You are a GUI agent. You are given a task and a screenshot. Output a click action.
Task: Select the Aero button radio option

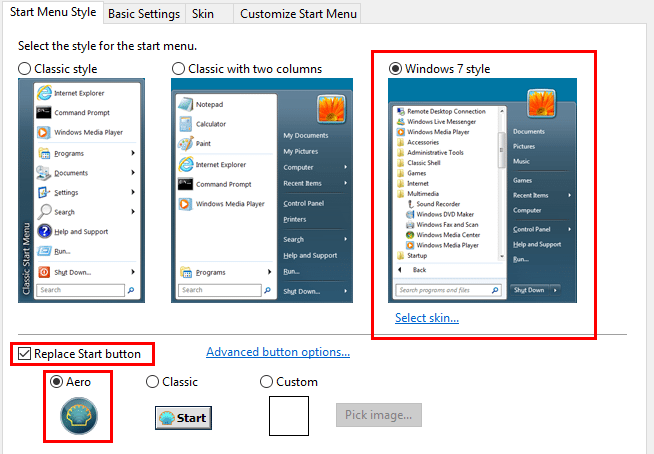[x=56, y=381]
